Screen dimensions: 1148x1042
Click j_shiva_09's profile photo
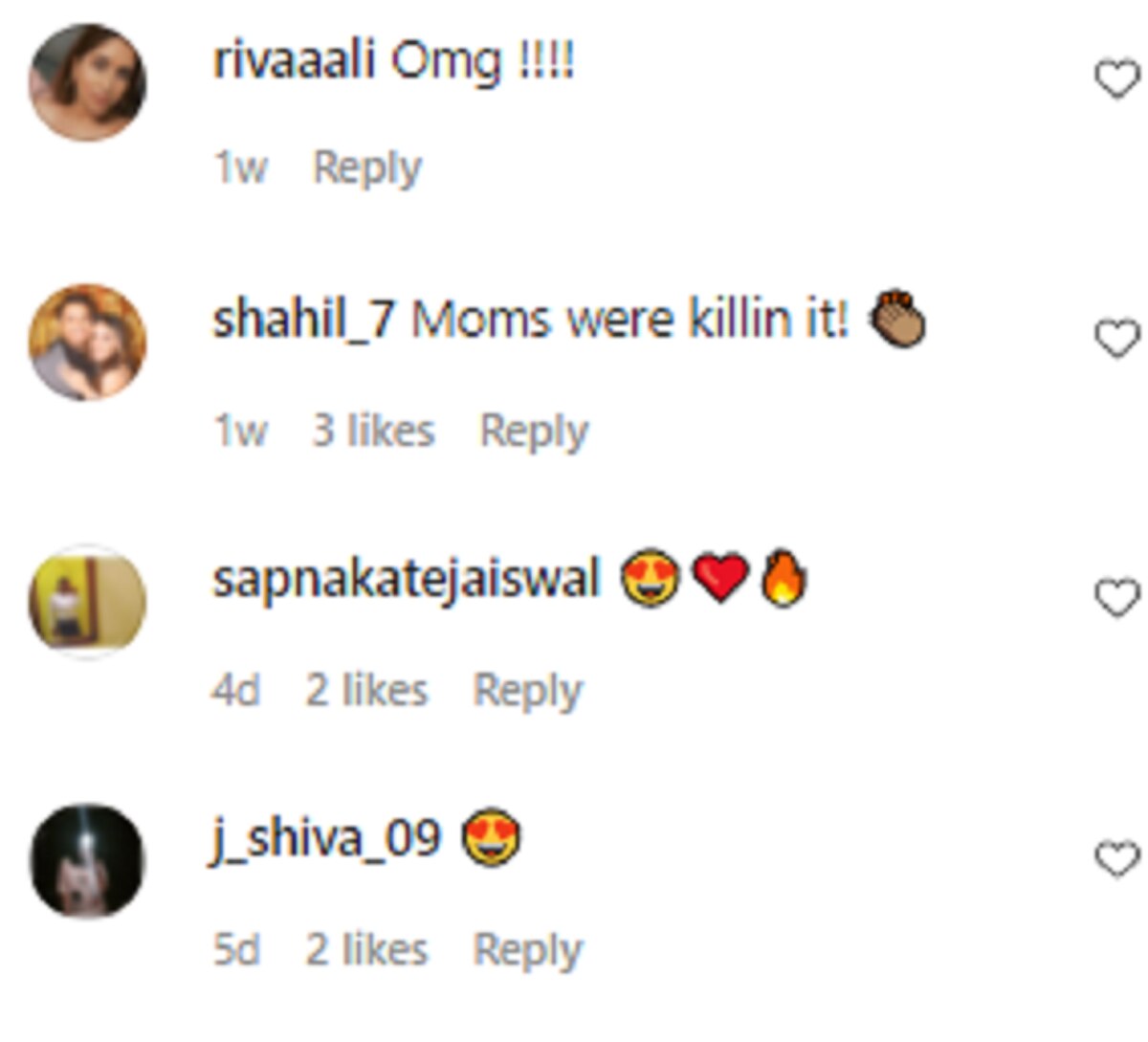click(x=88, y=861)
